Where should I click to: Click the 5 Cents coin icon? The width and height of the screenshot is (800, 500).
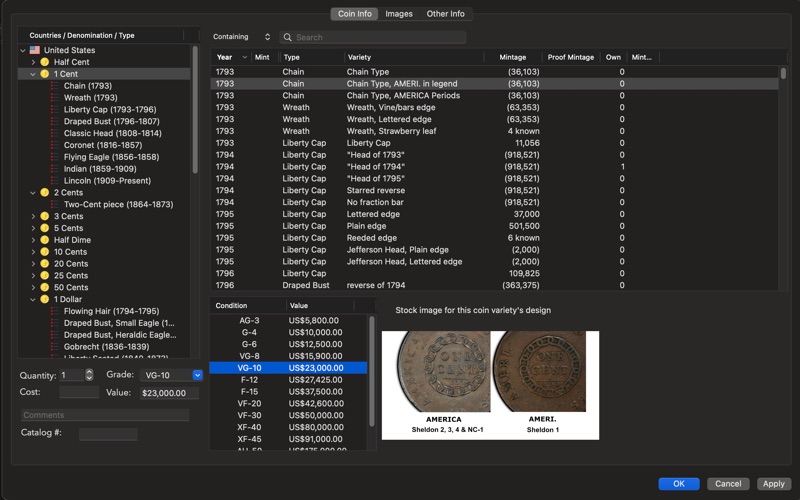[45, 228]
